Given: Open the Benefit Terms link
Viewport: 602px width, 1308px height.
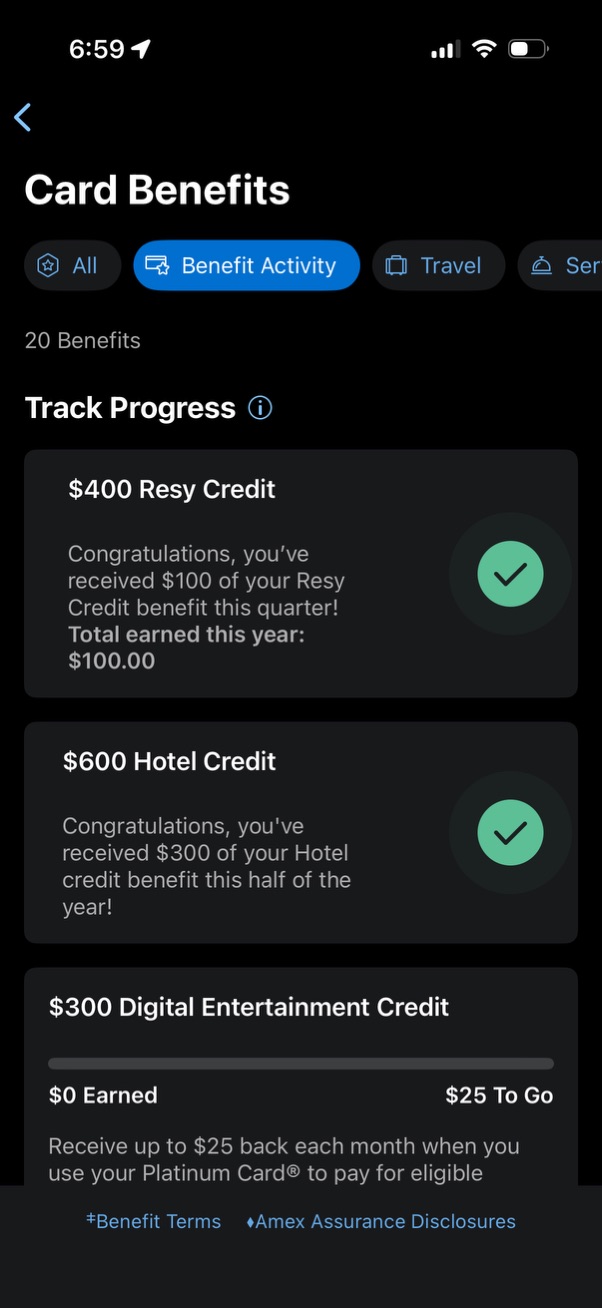Looking at the screenshot, I should 154,1221.
